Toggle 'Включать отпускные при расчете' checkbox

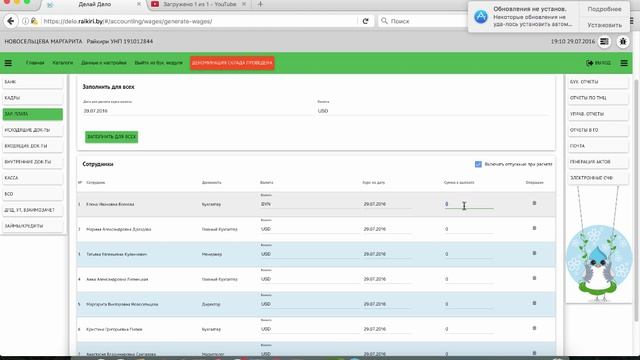(478, 164)
